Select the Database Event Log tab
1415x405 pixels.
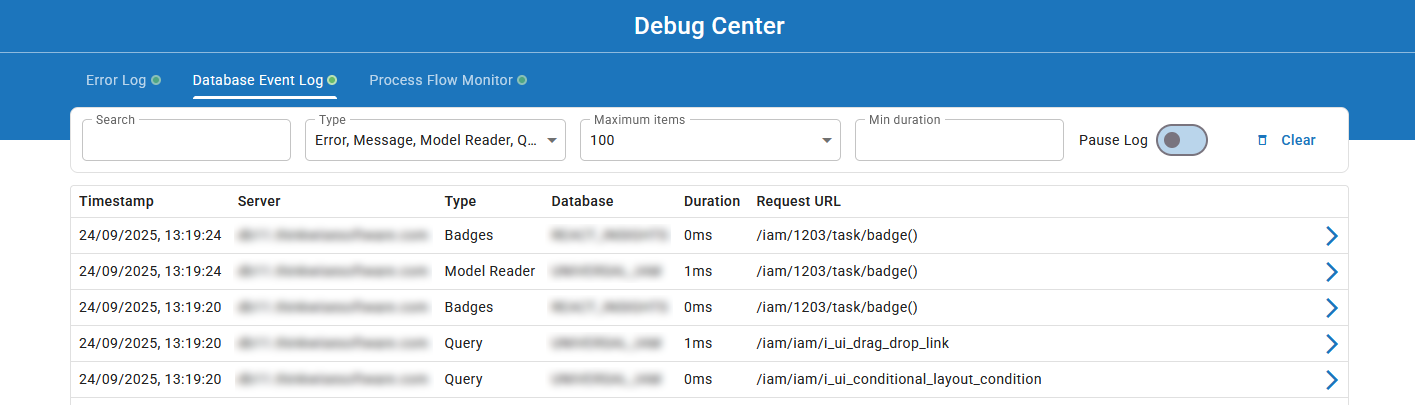point(257,80)
